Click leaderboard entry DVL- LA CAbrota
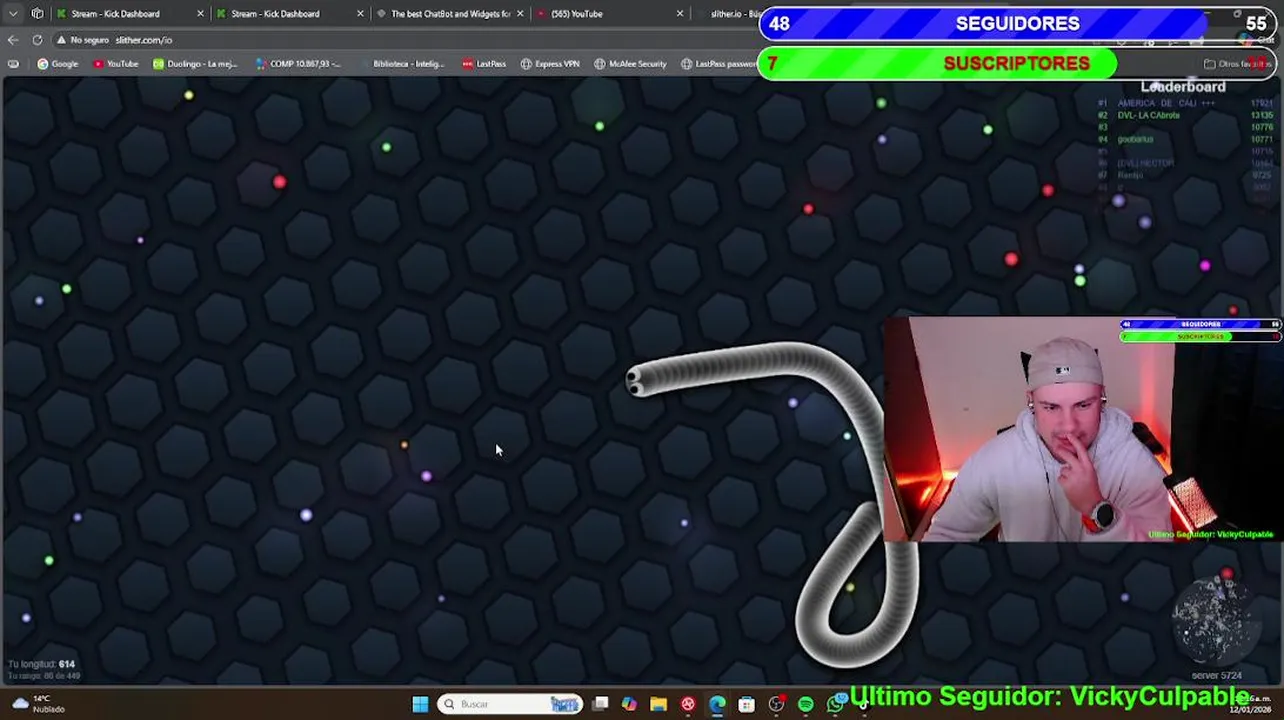Image resolution: width=1284 pixels, height=720 pixels. click(x=1148, y=115)
